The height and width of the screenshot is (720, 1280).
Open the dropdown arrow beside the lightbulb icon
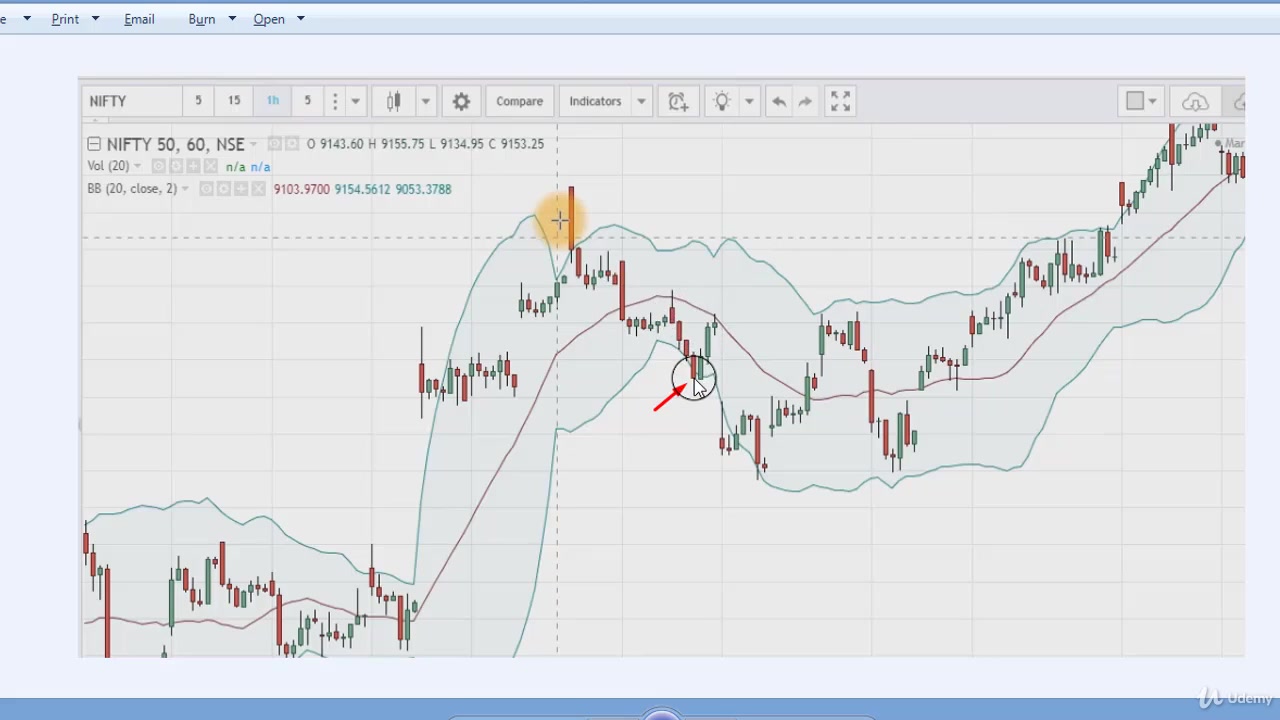pos(749,101)
